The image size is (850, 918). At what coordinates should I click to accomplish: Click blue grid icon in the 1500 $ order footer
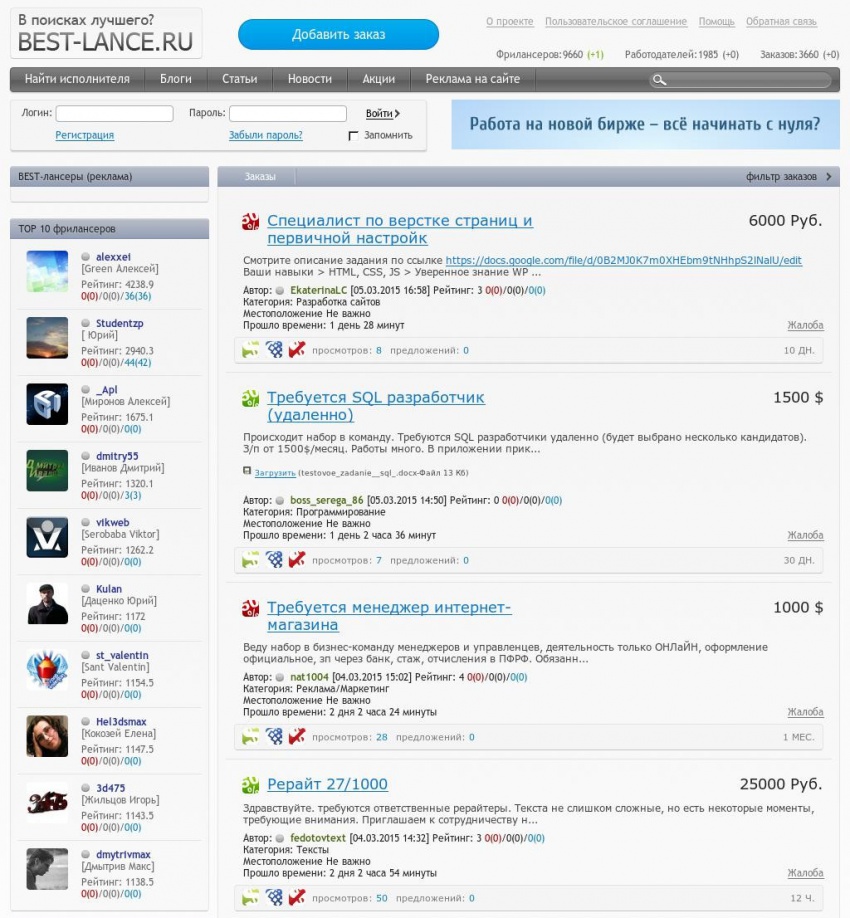(274, 560)
